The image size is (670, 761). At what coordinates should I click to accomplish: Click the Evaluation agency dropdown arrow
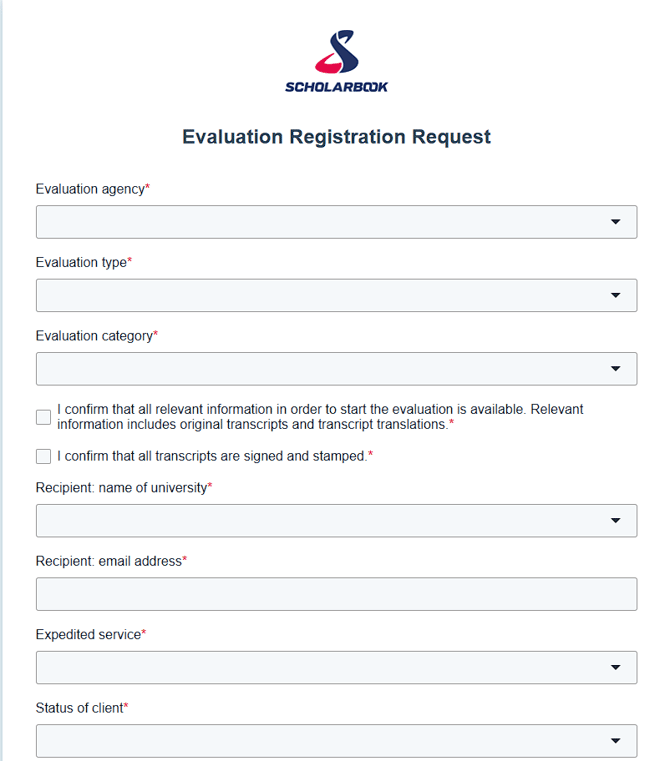pyautogui.click(x=616, y=222)
